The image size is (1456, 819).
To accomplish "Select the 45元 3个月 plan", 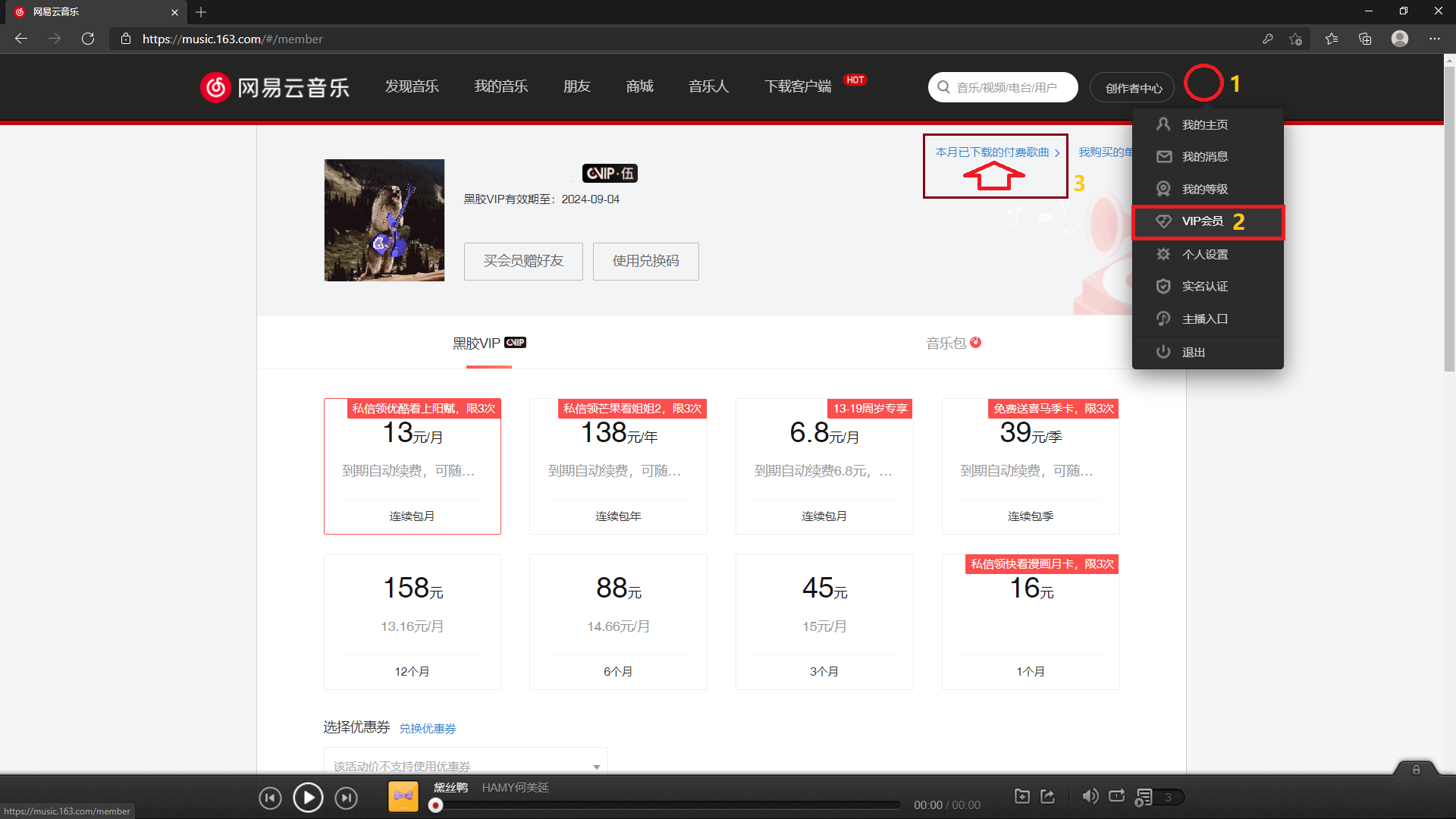I will tap(824, 622).
